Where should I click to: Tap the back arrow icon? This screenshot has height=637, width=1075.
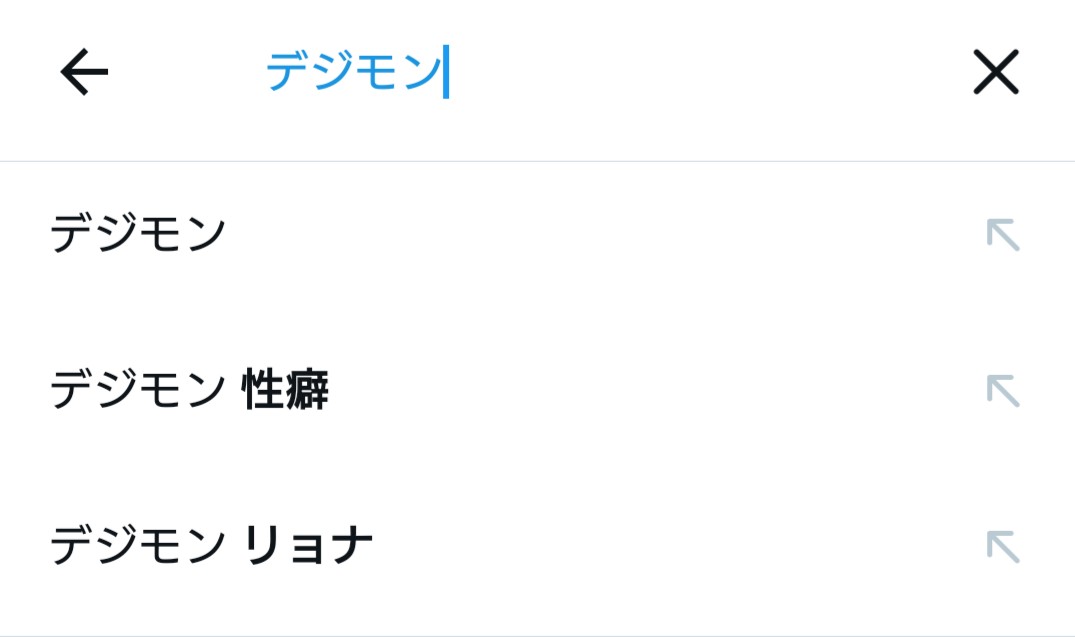tap(84, 73)
